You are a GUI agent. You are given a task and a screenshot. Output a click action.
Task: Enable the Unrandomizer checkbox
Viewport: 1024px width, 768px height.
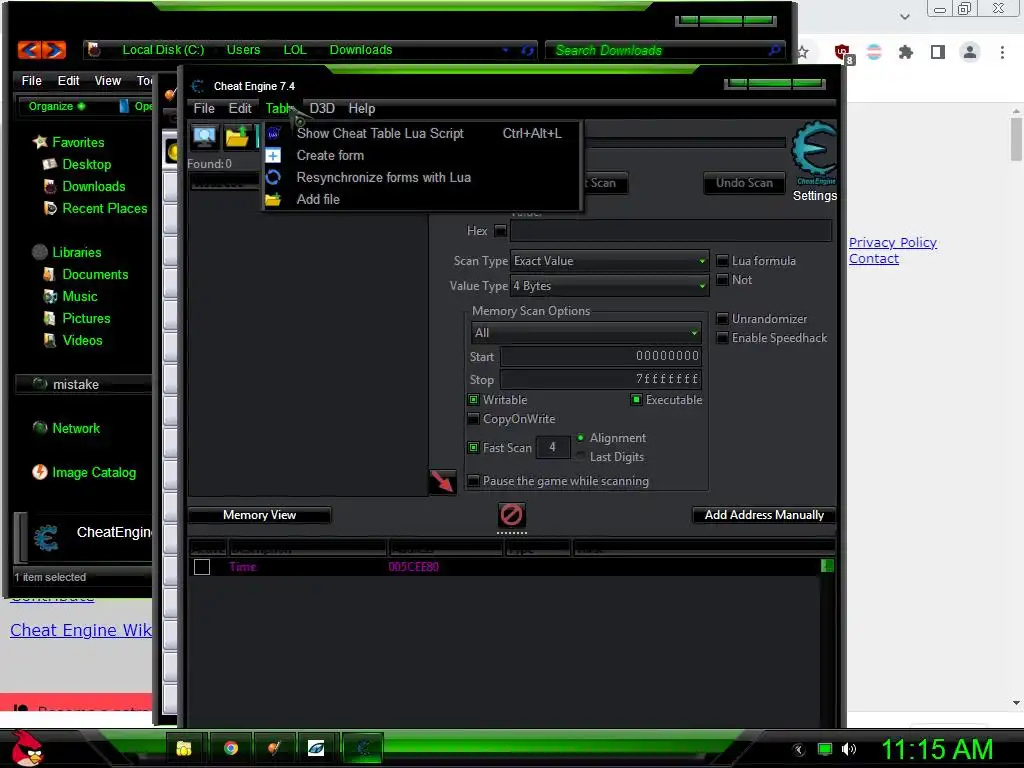click(x=722, y=319)
